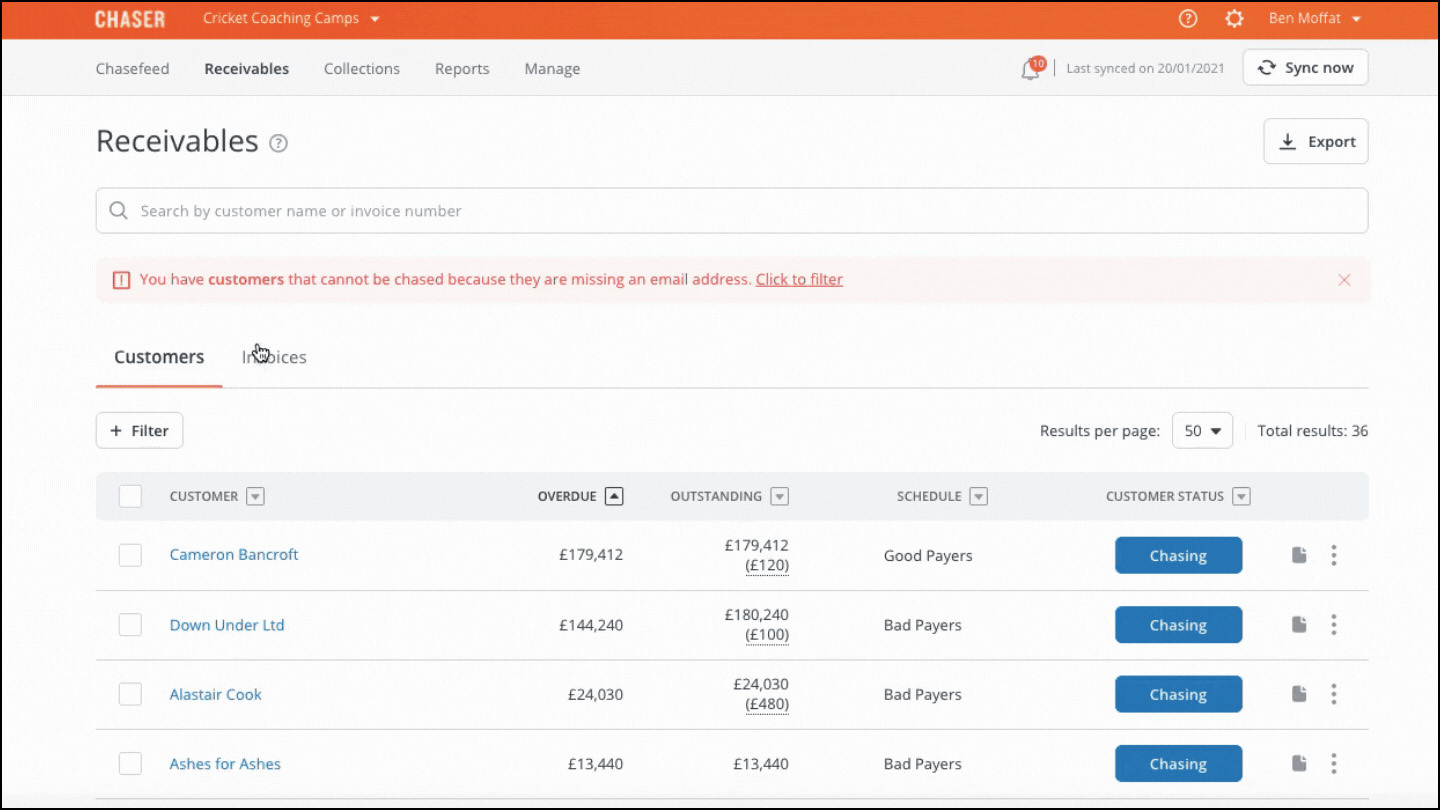Viewport: 1440px width, 810px height.
Task: Open Alastair Cook customer link
Action: pyautogui.click(x=215, y=694)
